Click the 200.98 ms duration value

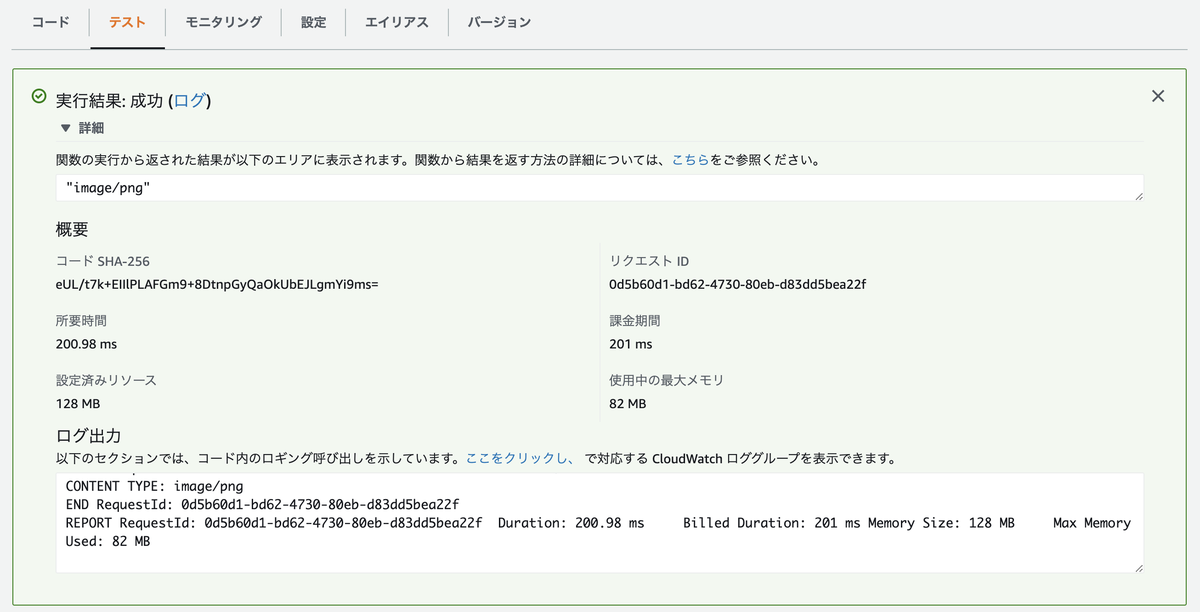tap(86, 344)
